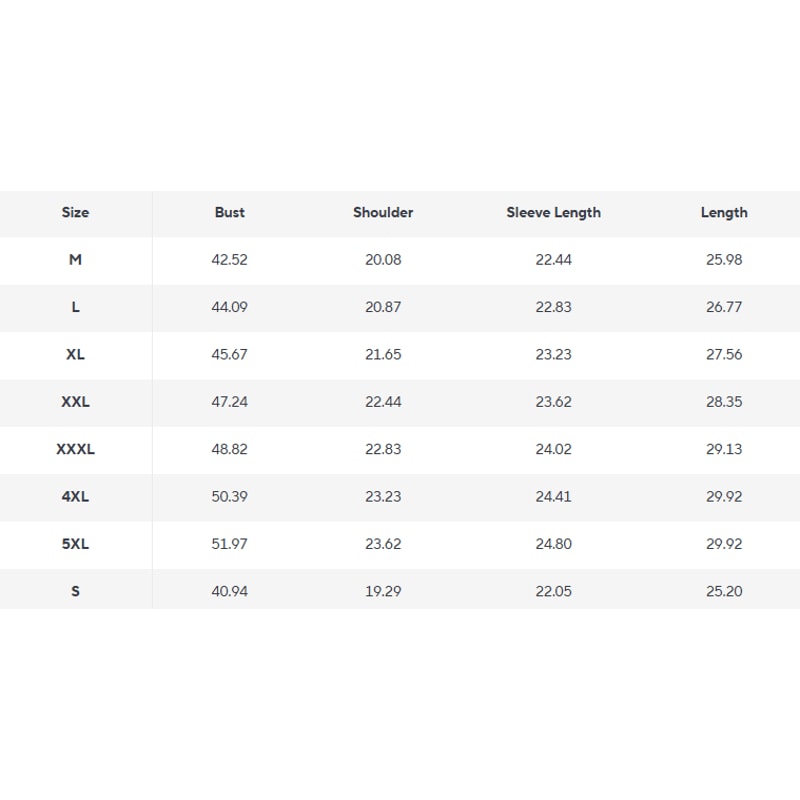Click shoulder value 20.87
Viewport: 800px width, 800px height.
pyautogui.click(x=383, y=307)
